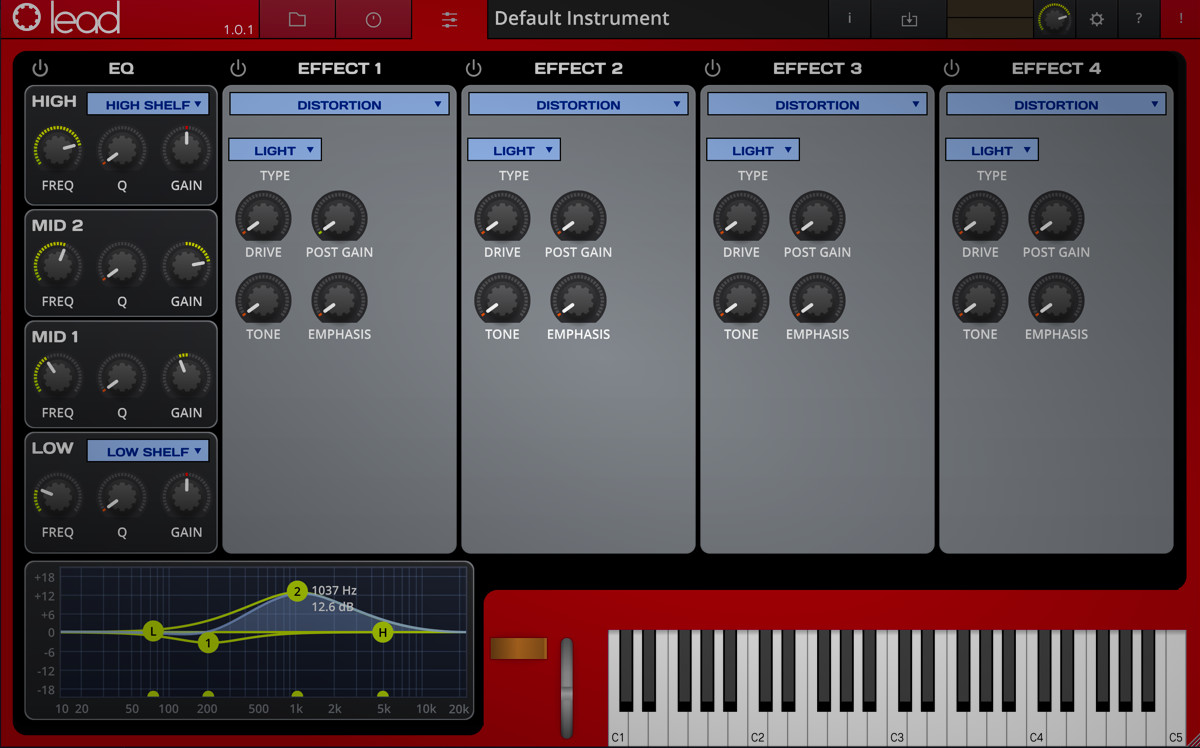Disable Effect 4 using its power switch
Image resolution: width=1200 pixels, height=748 pixels.
[952, 68]
